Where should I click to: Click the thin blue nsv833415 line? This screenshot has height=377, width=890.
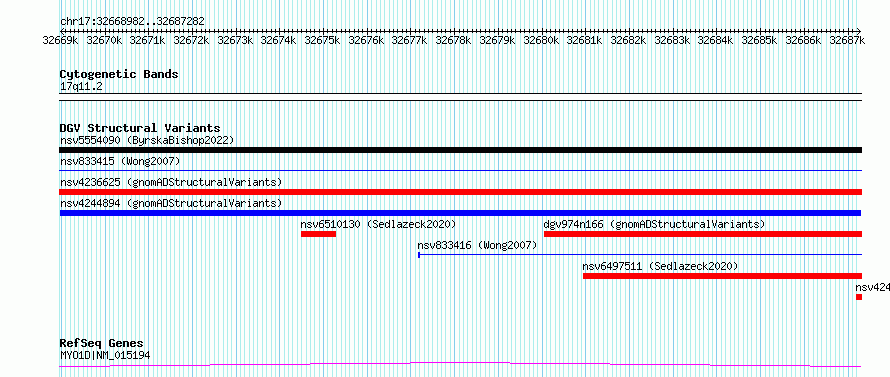click(460, 170)
